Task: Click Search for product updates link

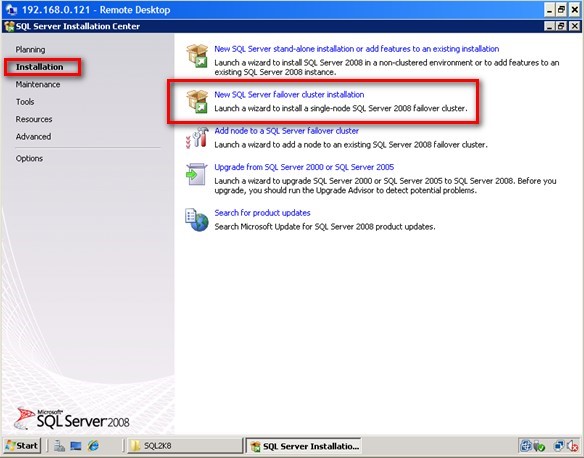Action: (262, 213)
